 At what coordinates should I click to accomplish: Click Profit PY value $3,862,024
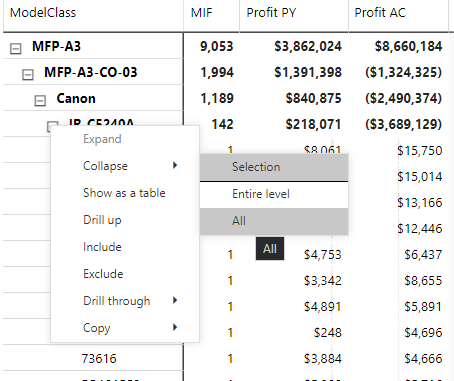308,46
